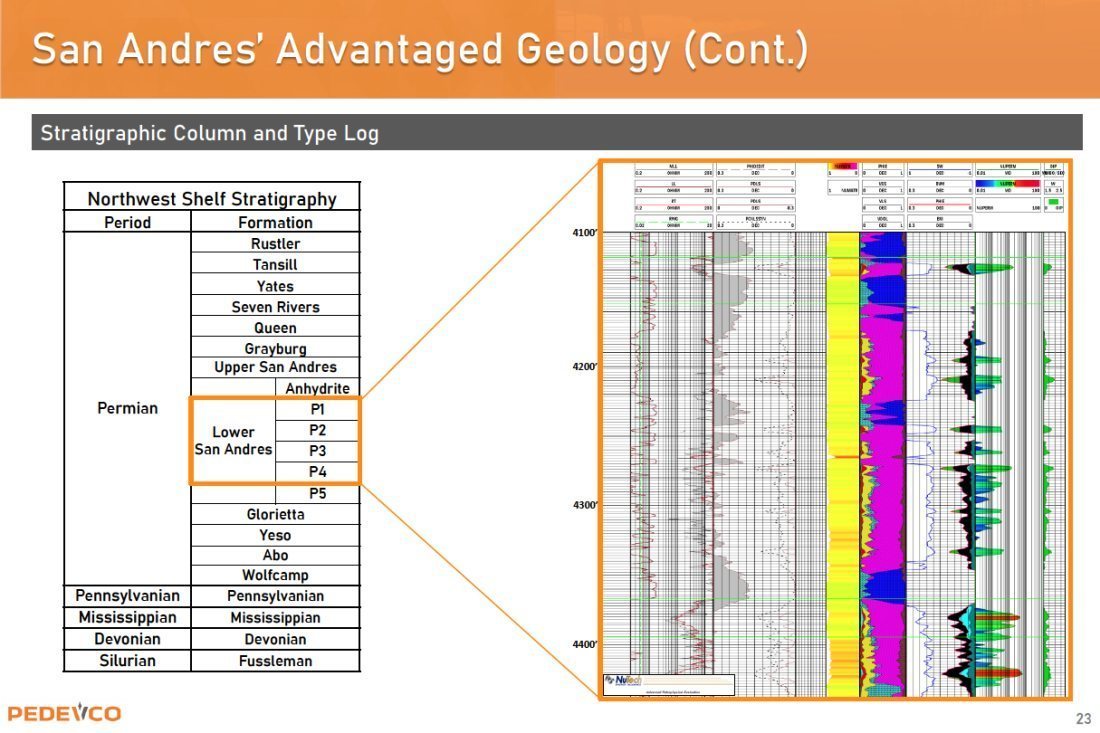Select the Wolfcamp formation cell

point(275,575)
